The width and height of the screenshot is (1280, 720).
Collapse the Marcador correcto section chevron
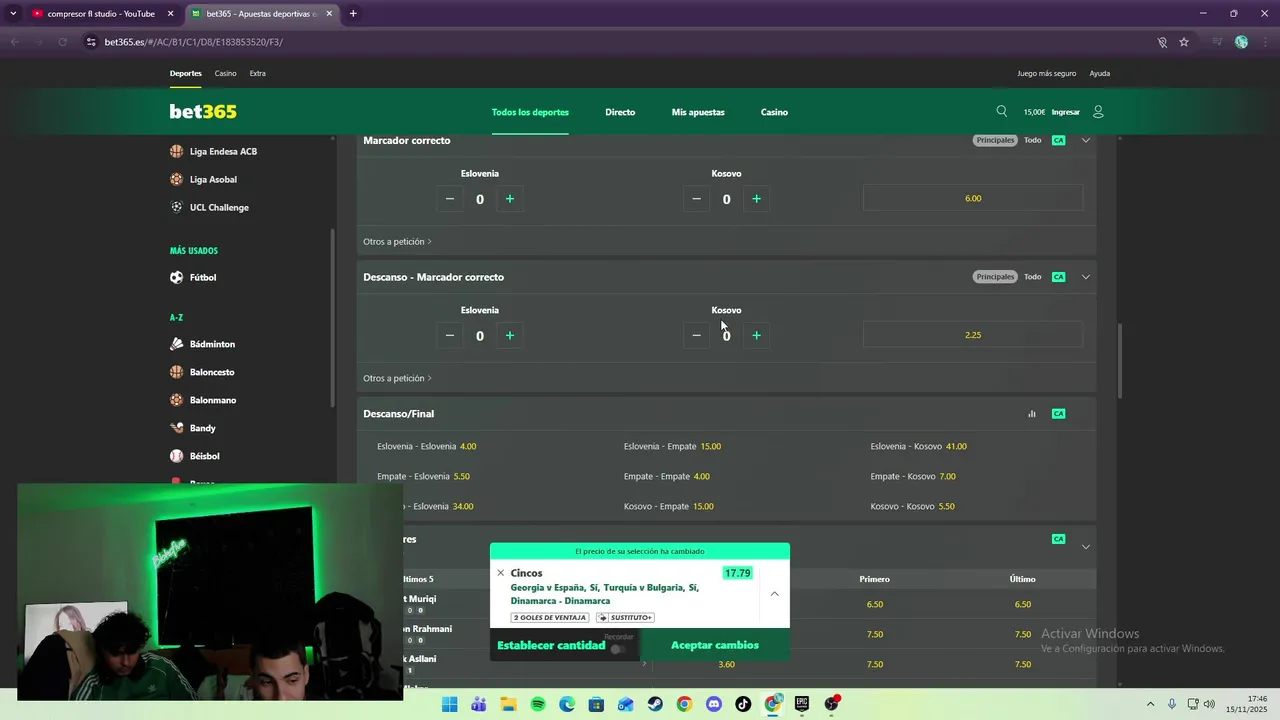click(x=1086, y=140)
